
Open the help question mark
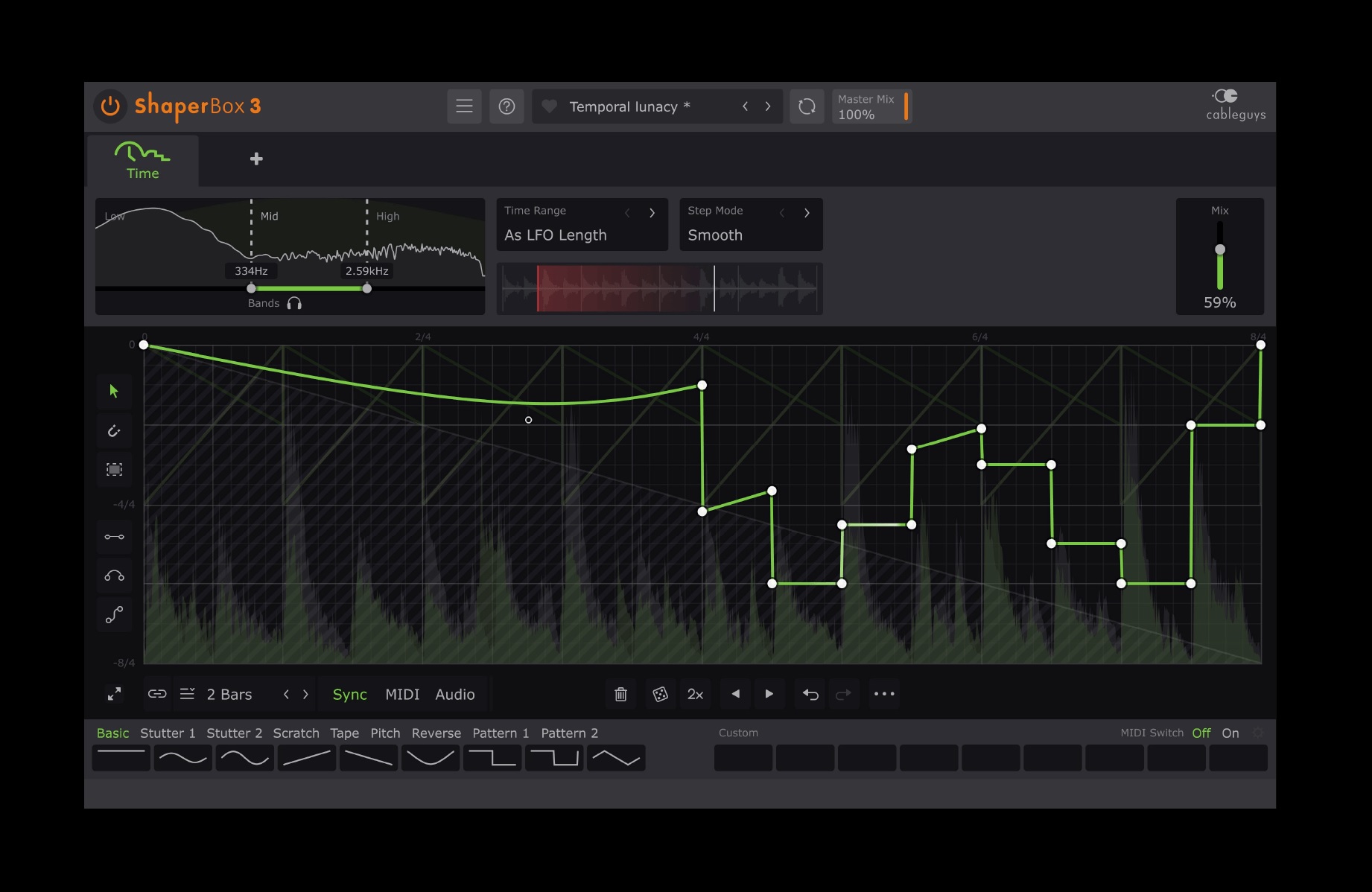[506, 106]
